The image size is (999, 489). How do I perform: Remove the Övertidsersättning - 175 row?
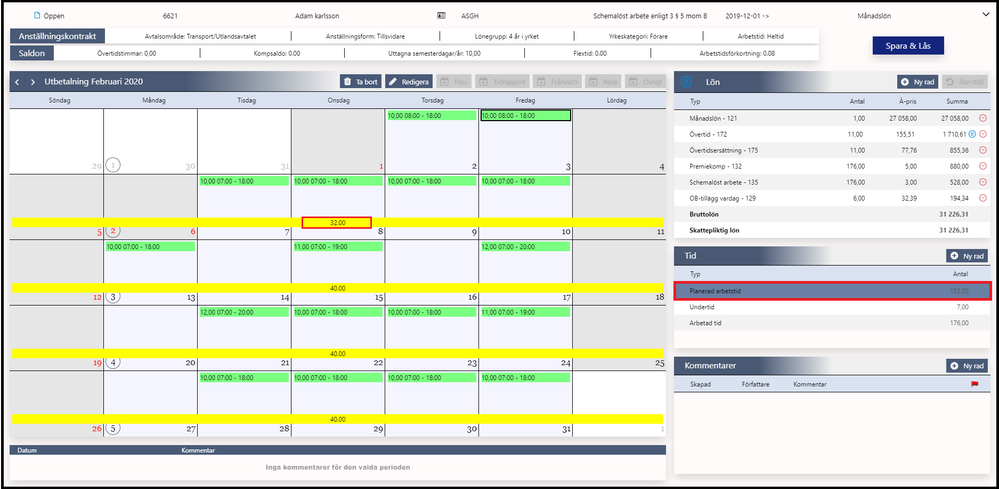pyautogui.click(x=982, y=150)
